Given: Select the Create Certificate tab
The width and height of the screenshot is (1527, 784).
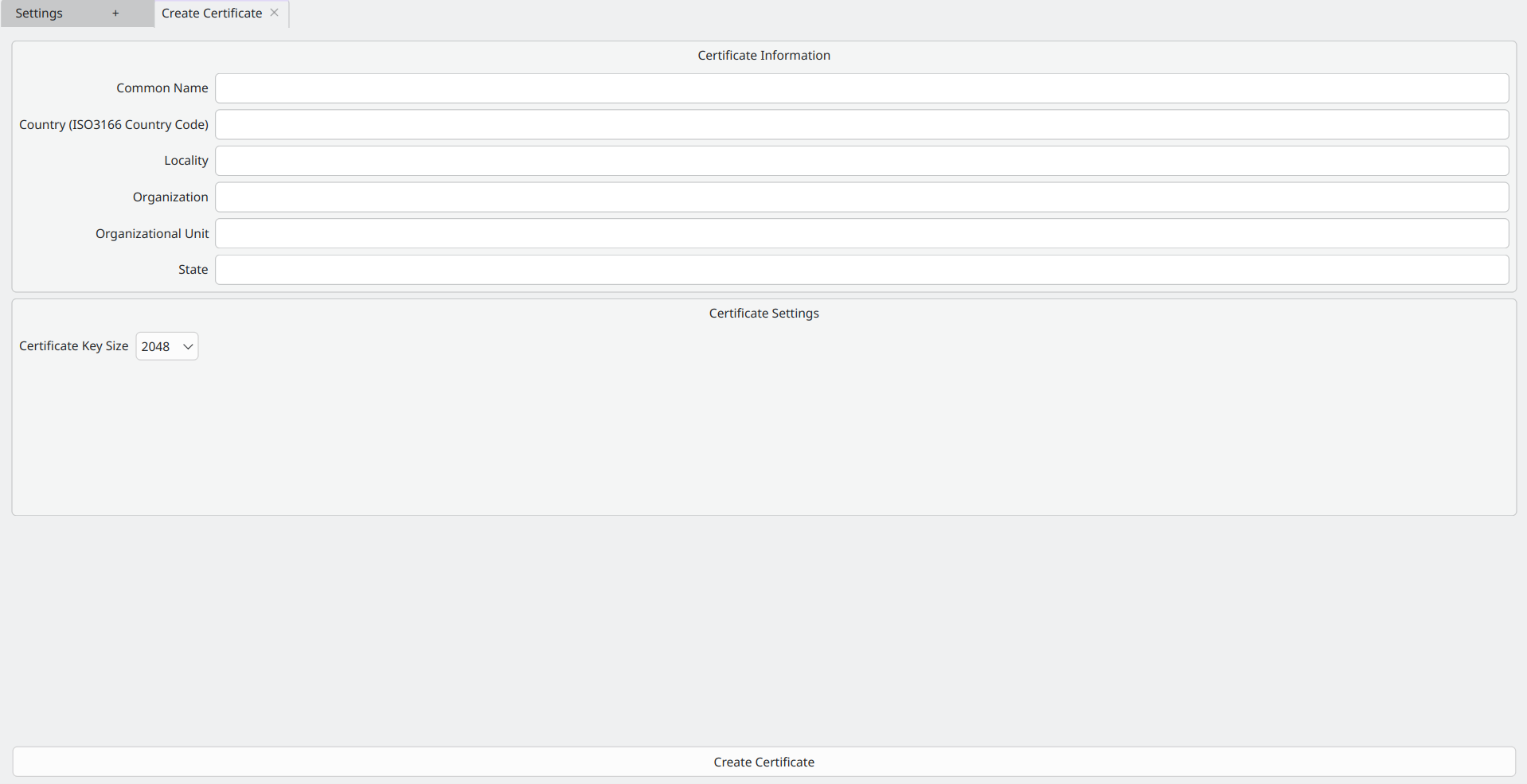Looking at the screenshot, I should 212,14.
